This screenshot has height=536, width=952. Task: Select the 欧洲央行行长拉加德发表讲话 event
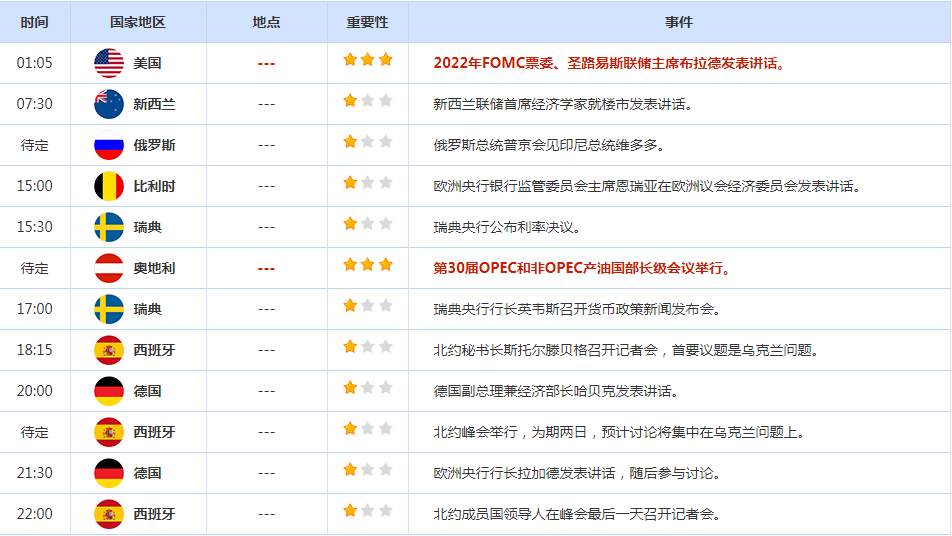(577, 473)
